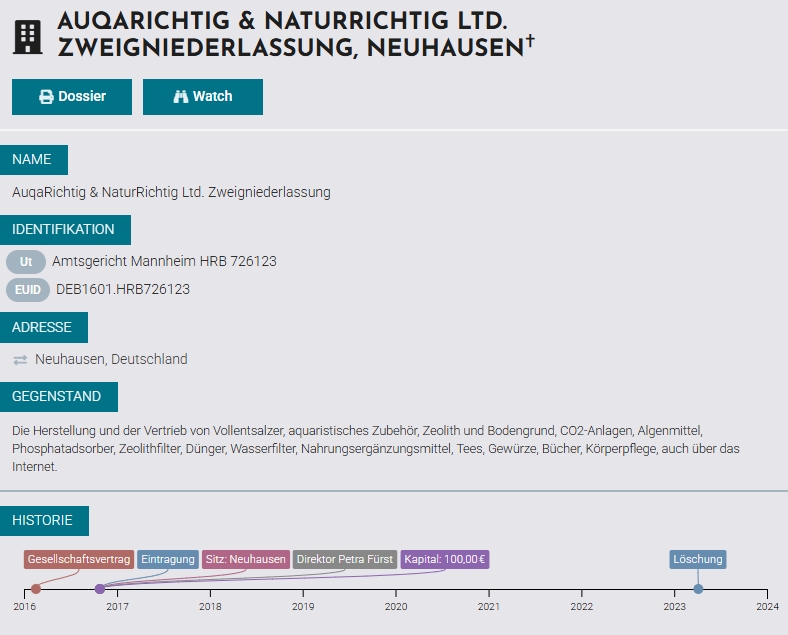Open Amtsgericht Mannheim HRB 726123 entry
Image resolution: width=788 pixels, height=635 pixels.
[164, 261]
